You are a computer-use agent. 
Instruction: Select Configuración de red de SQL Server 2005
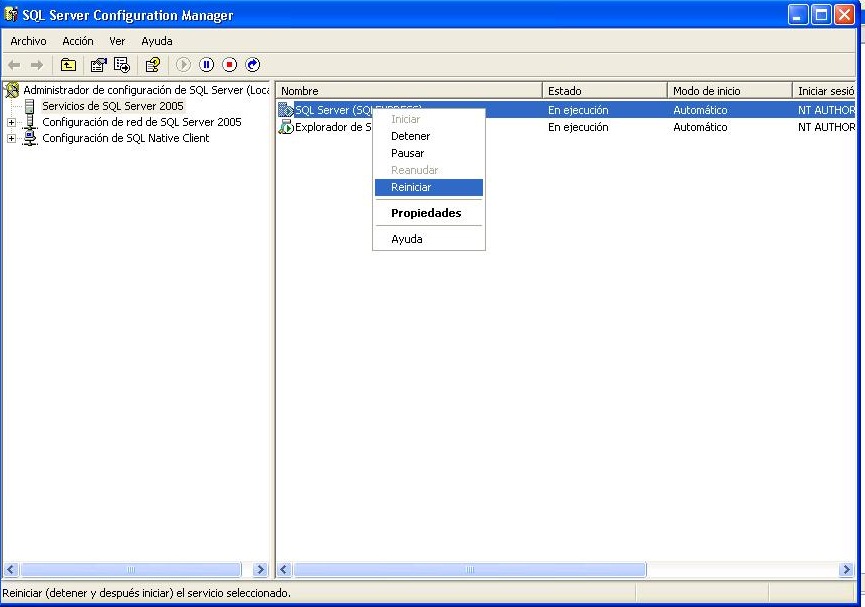point(142,122)
